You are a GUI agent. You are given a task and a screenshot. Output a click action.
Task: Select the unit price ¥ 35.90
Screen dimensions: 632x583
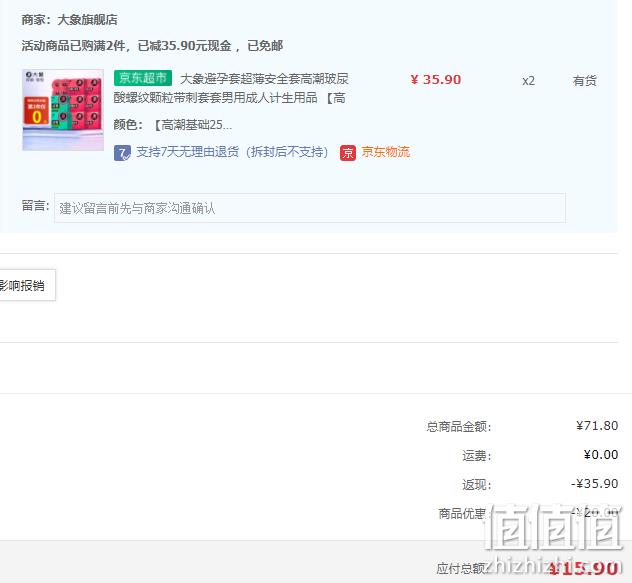tap(436, 79)
